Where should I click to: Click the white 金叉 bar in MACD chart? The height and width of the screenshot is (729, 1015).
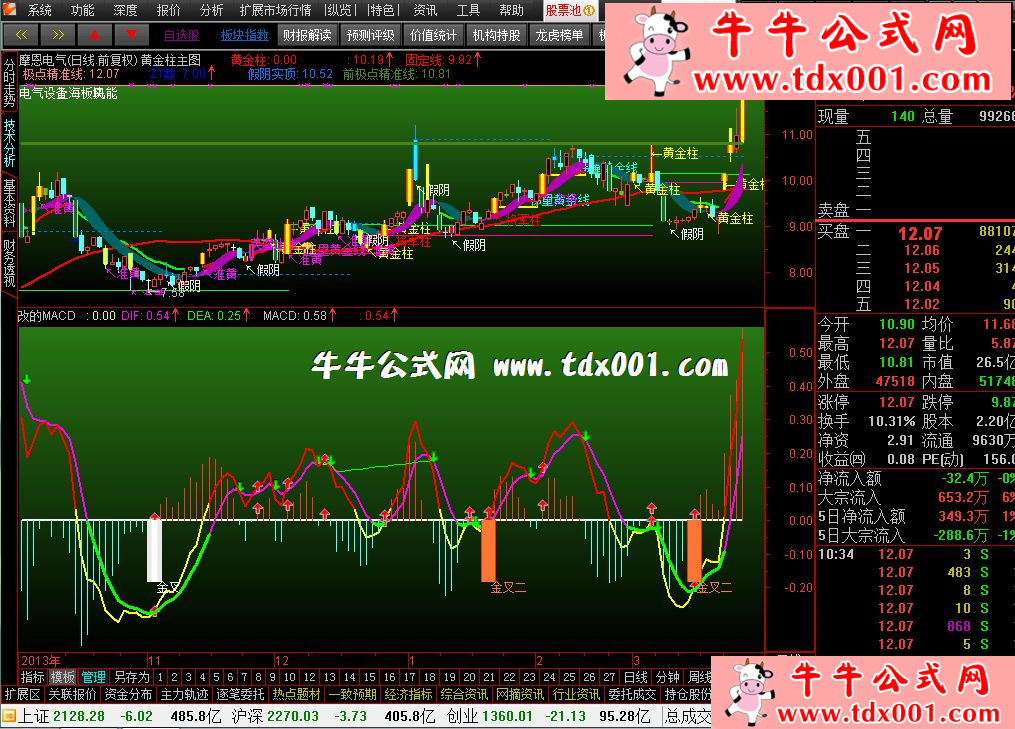[155, 550]
